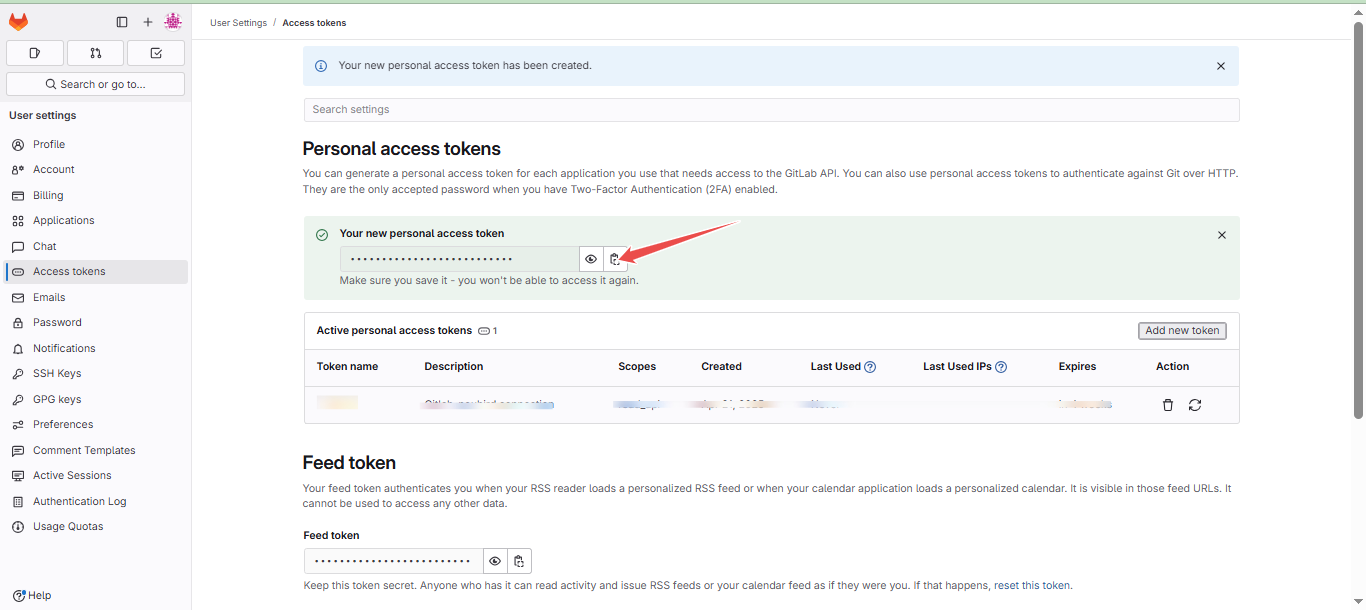The image size is (1366, 610).
Task: Click the Add new token button
Action: [x=1182, y=330]
